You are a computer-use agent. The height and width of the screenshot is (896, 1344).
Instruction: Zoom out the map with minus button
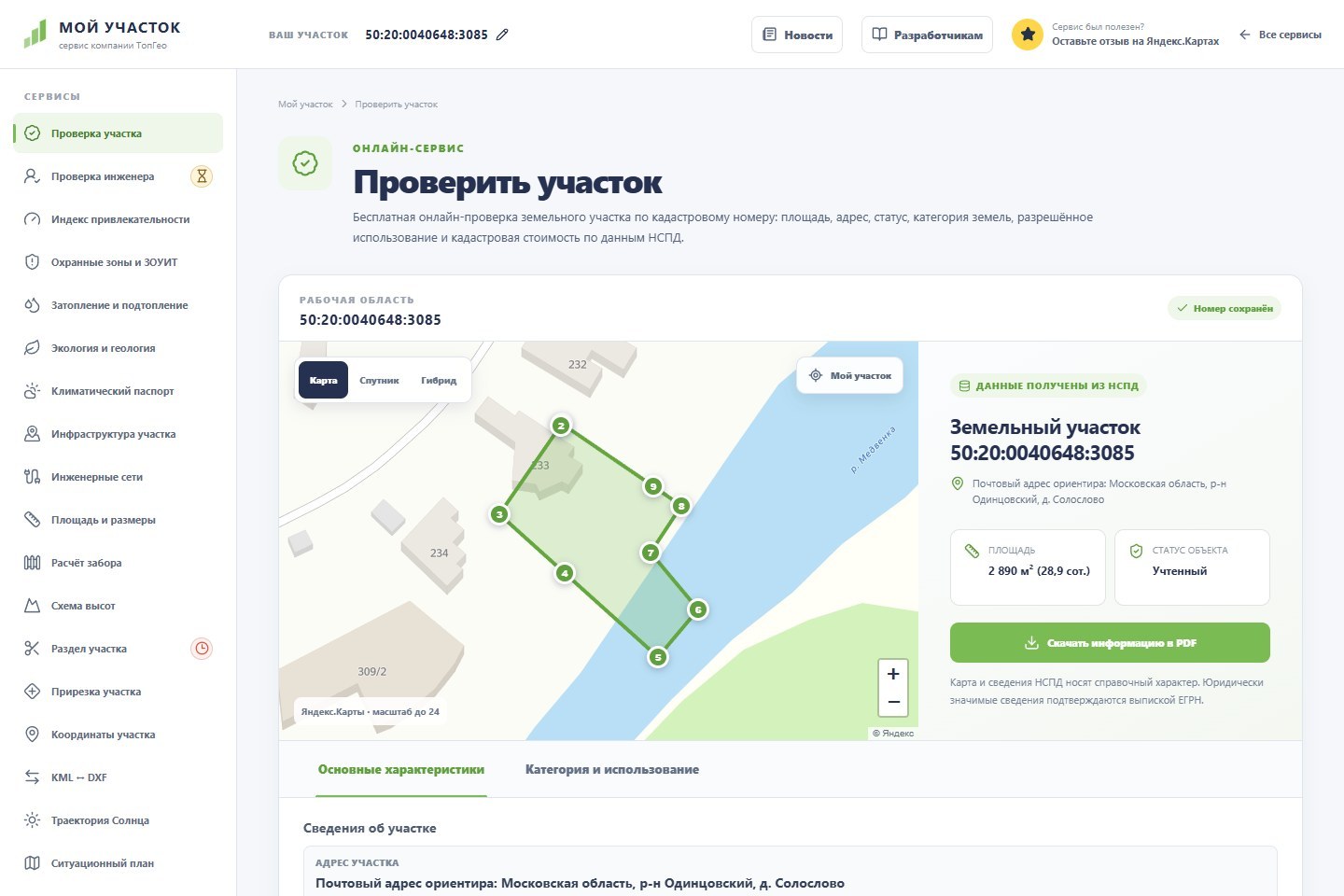click(893, 702)
